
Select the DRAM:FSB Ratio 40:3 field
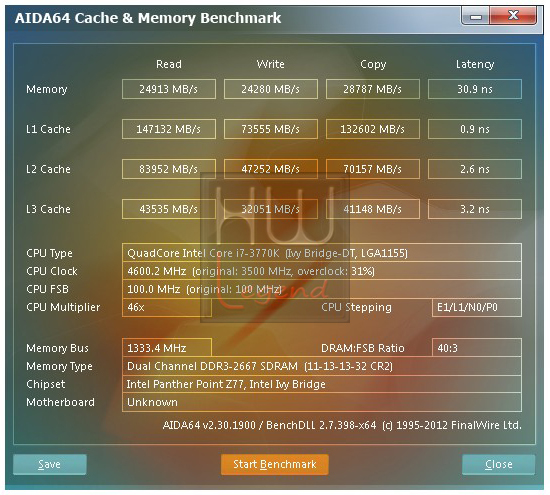click(477, 348)
